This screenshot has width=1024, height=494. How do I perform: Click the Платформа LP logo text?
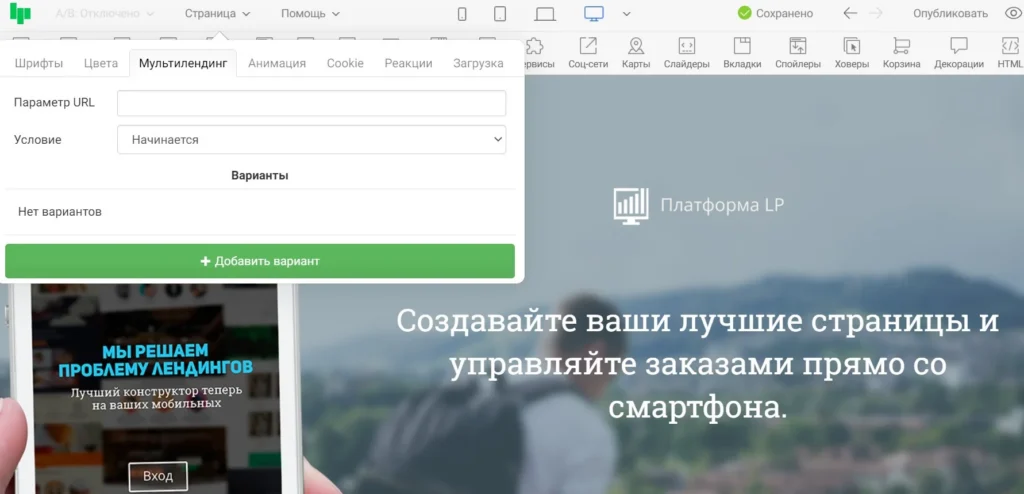click(722, 205)
